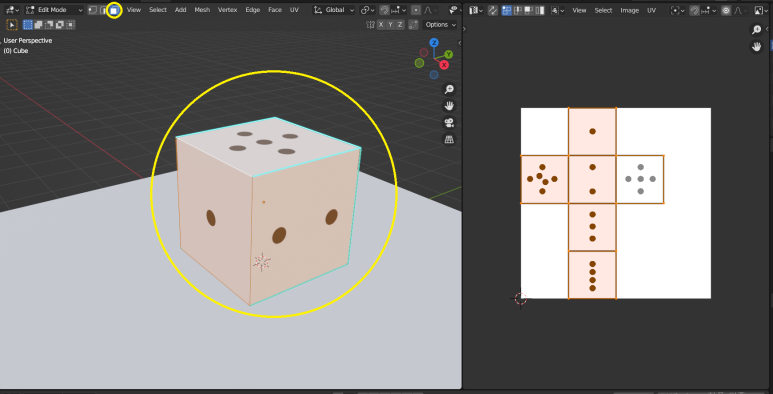Expand the 3D viewport sidebar arrow
Screen dimensions: 773x394
click(x=460, y=43)
